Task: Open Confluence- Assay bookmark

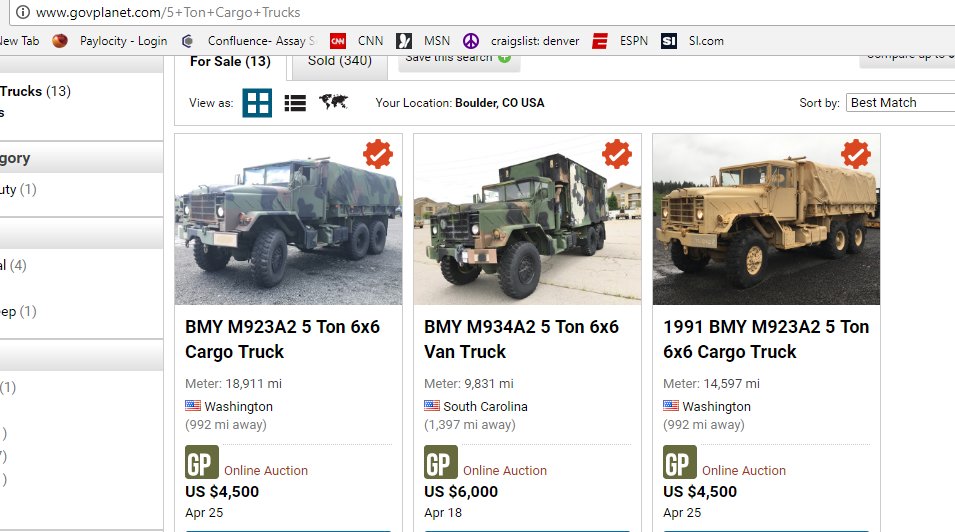Action: pyautogui.click(x=248, y=41)
